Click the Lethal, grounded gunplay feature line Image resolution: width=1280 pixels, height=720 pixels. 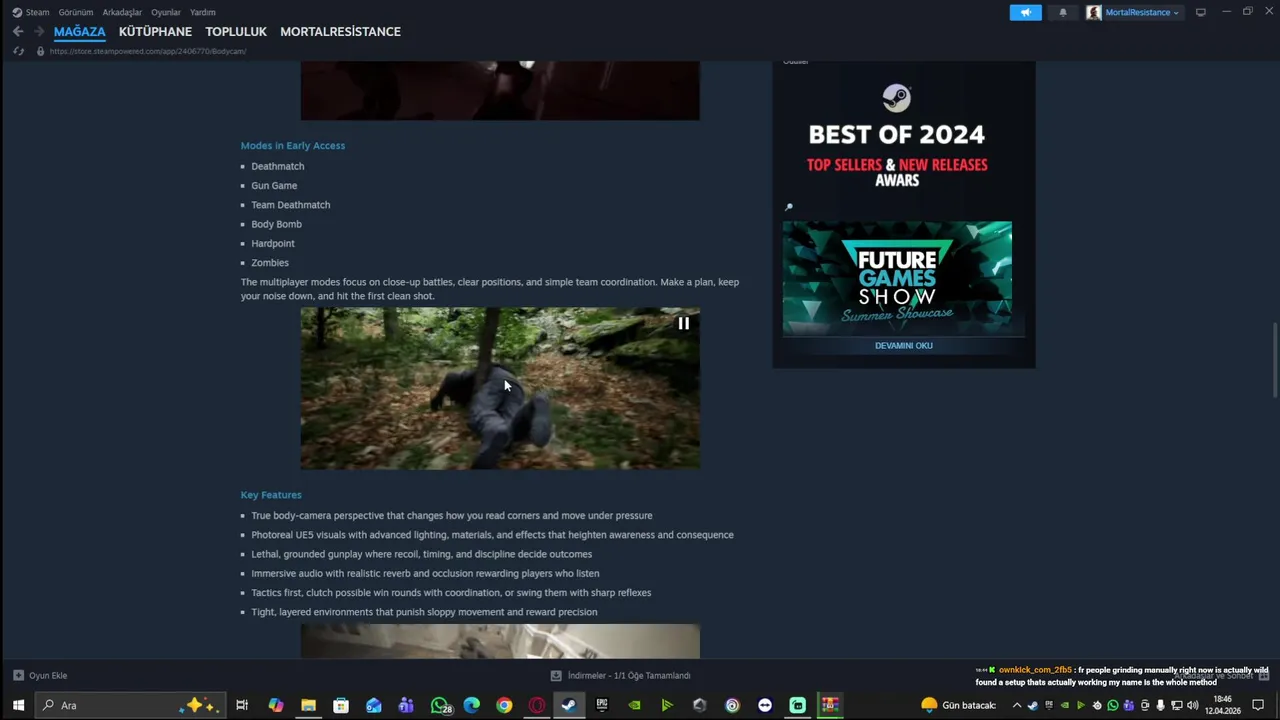pyautogui.click(x=422, y=554)
